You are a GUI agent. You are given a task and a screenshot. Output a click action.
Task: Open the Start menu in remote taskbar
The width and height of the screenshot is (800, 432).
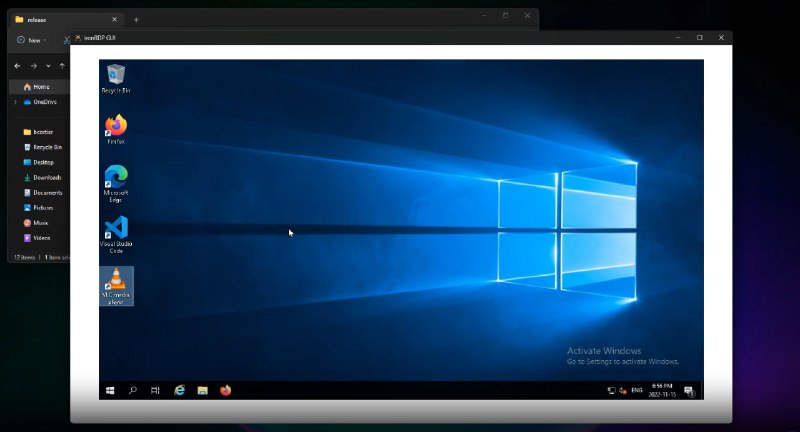tap(109, 390)
